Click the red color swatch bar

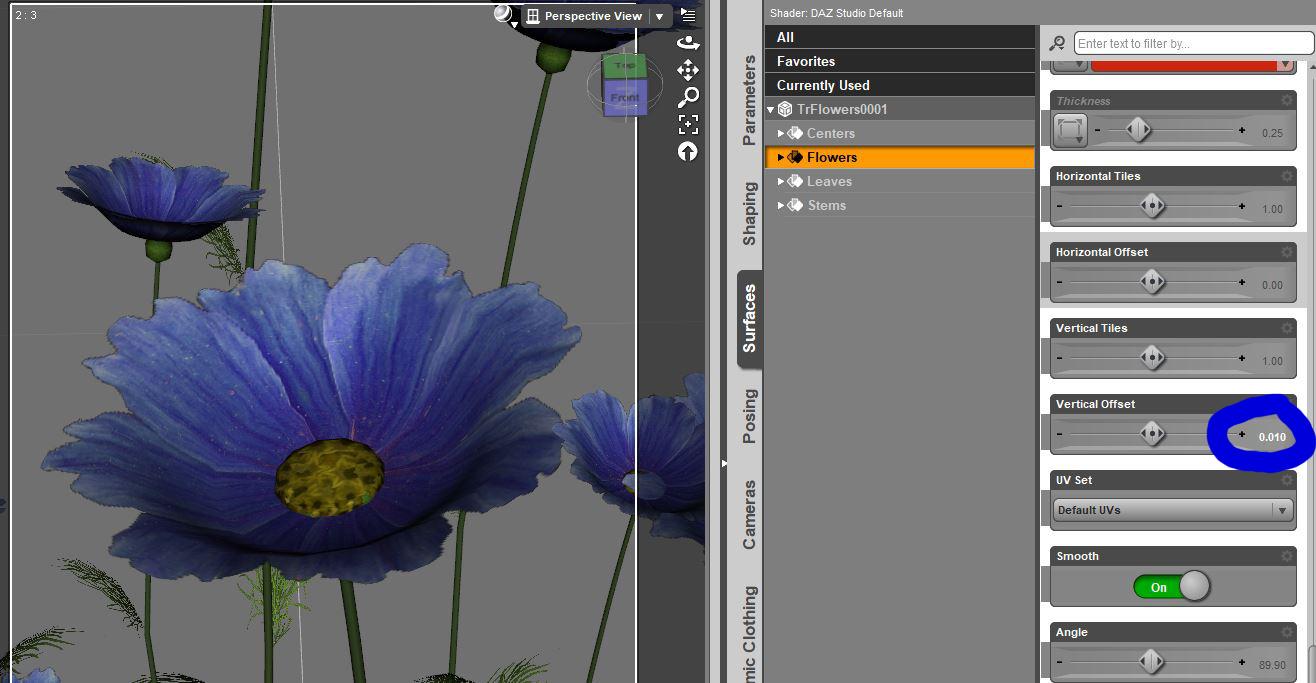click(1184, 64)
